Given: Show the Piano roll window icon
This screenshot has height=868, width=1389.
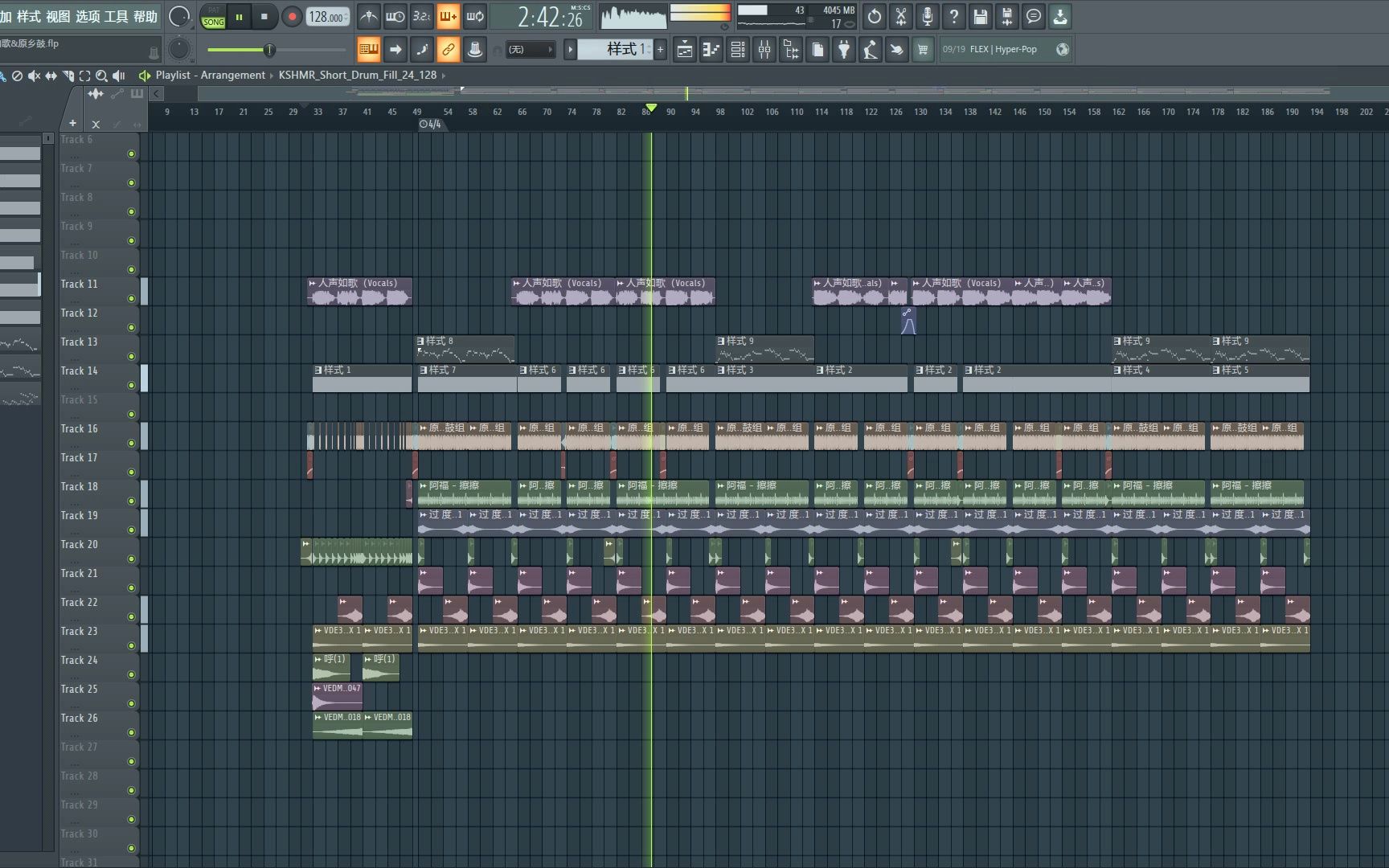Looking at the screenshot, I should coord(711,50).
